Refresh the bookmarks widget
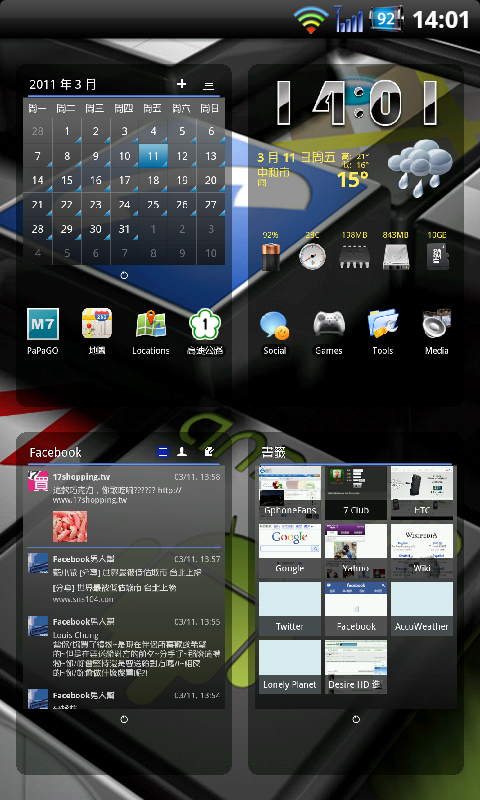This screenshot has height=800, width=480. [x=356, y=719]
